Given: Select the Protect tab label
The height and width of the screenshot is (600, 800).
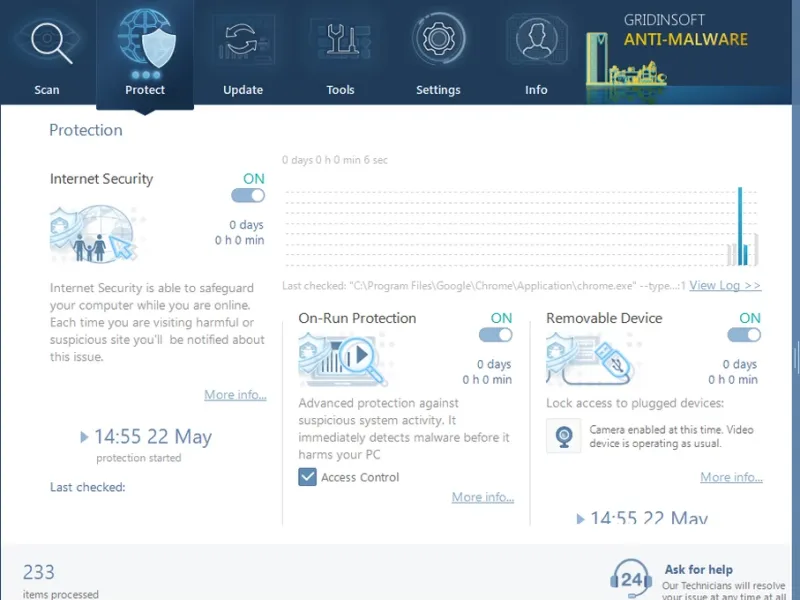Looking at the screenshot, I should click(145, 90).
